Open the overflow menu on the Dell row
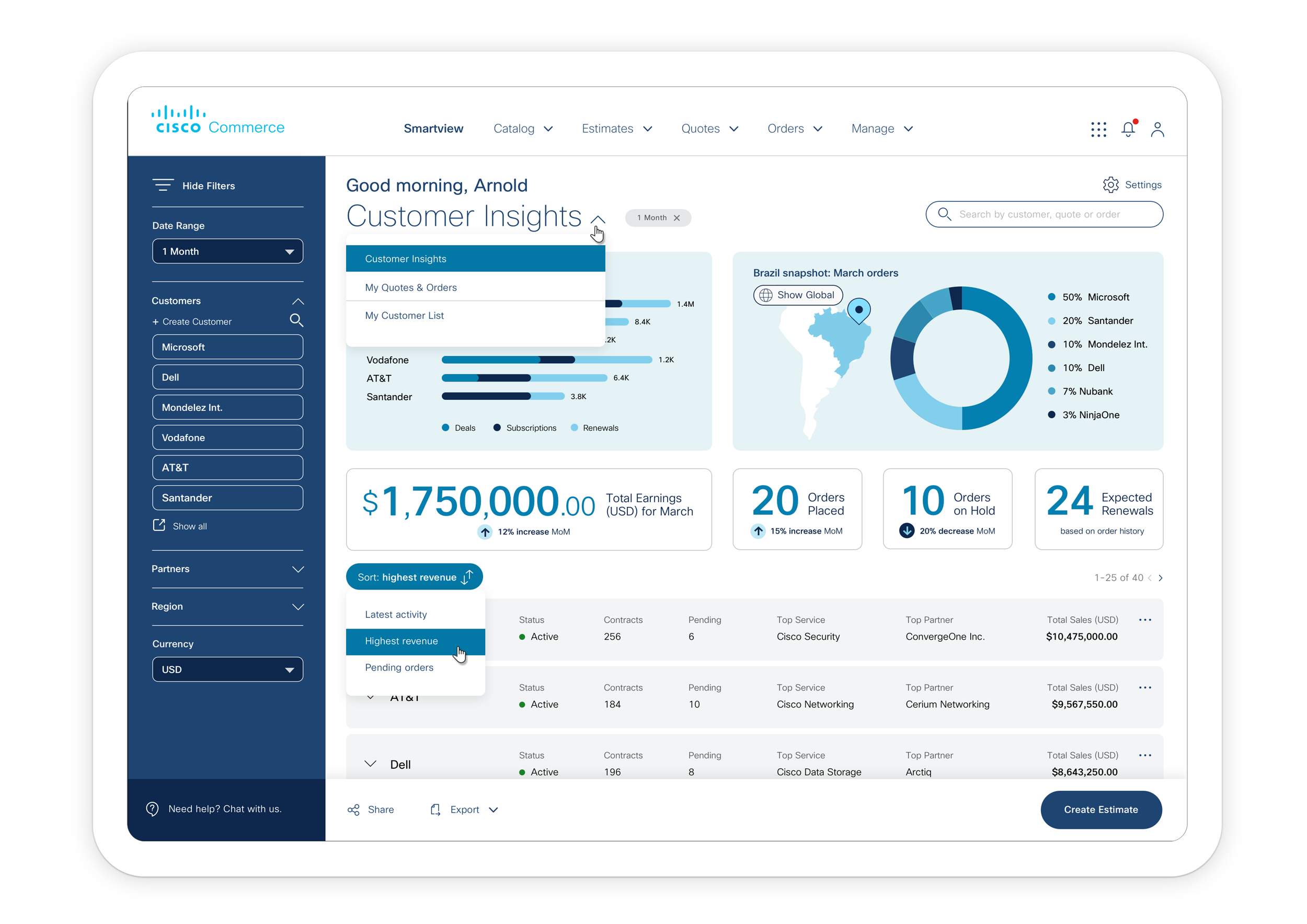The image size is (1307, 924). (x=1145, y=755)
